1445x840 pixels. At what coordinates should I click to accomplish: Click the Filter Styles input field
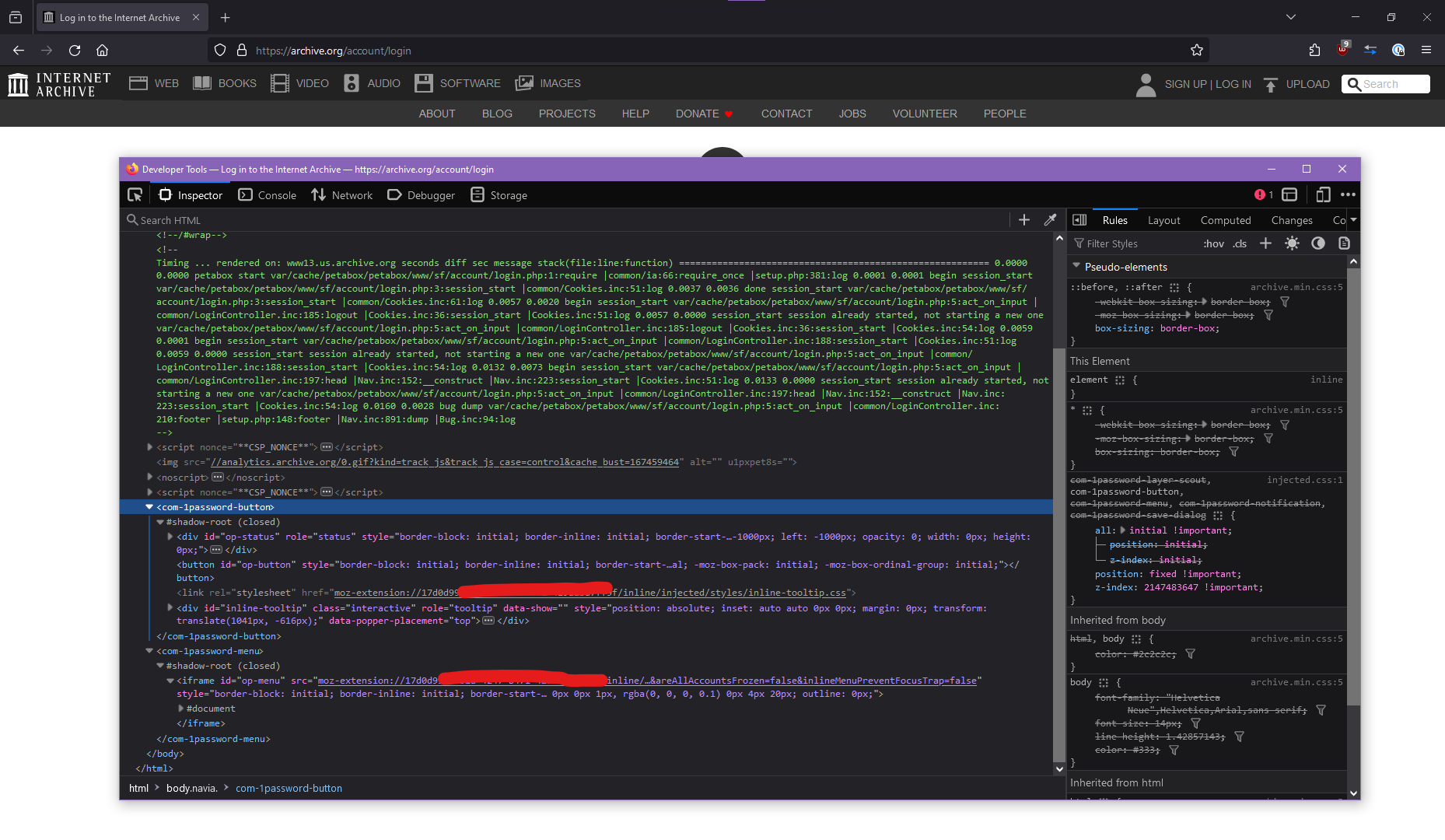coord(1135,243)
